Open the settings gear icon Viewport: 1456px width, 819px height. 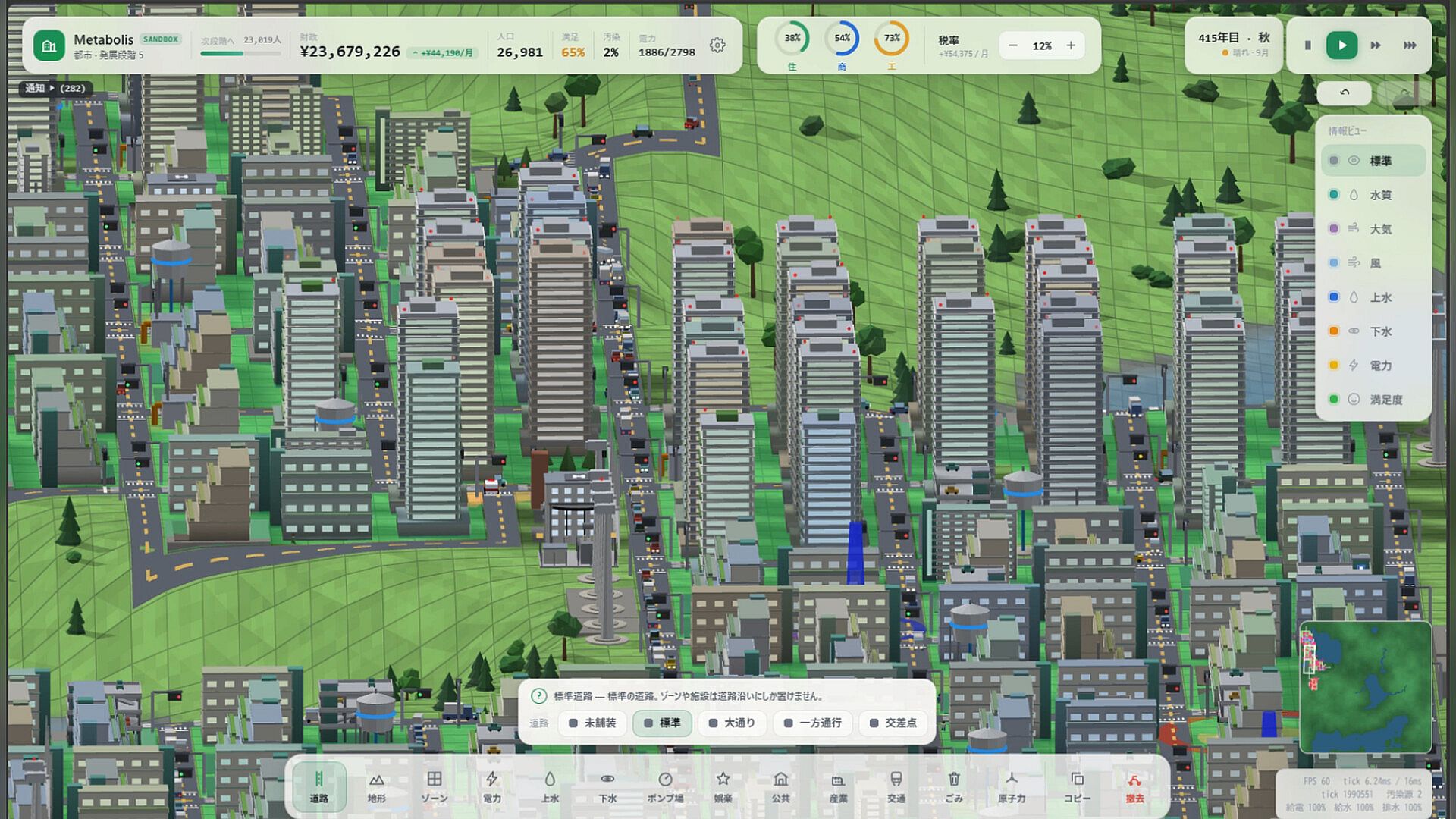717,45
